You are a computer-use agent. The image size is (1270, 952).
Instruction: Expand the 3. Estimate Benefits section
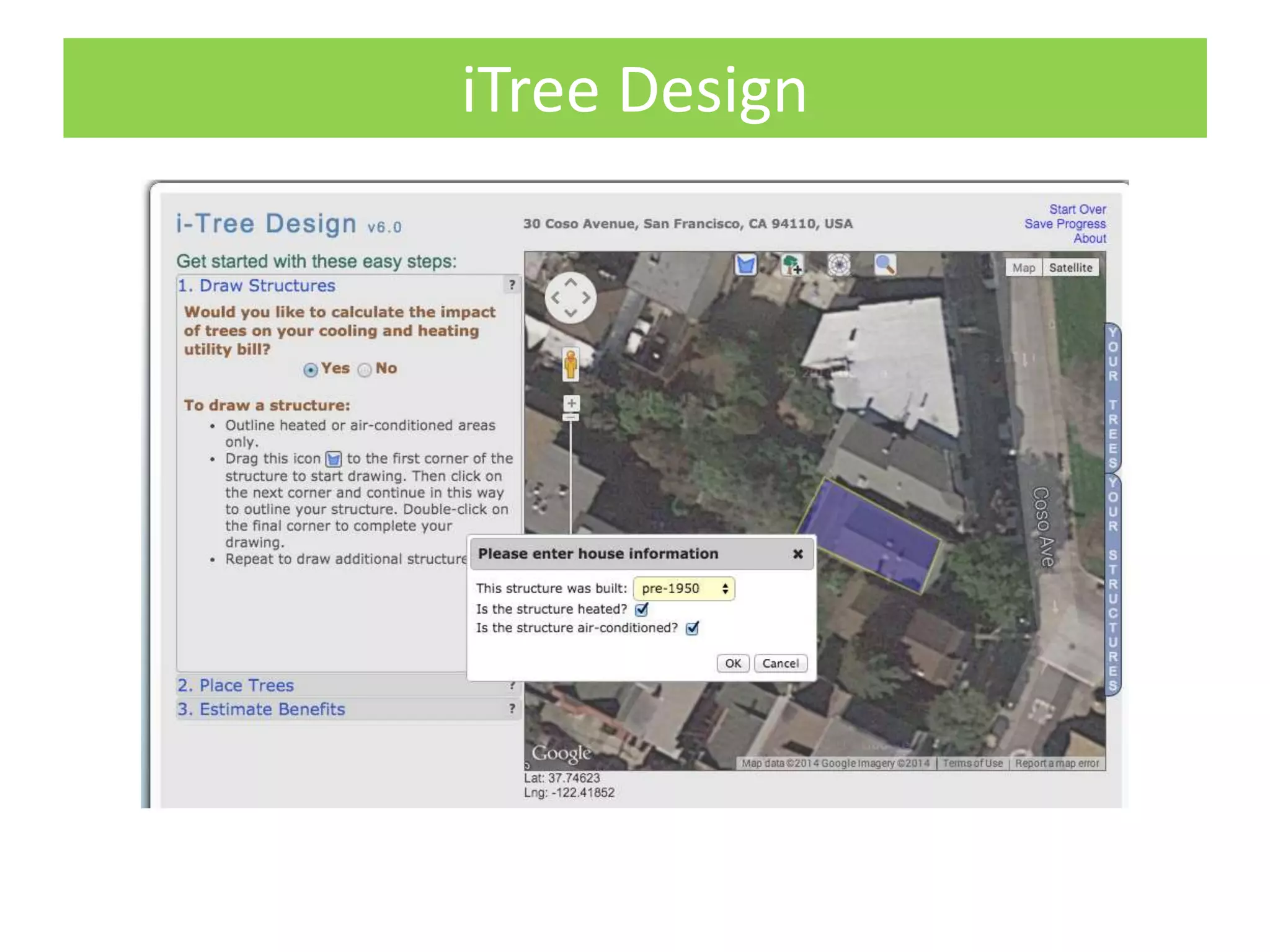tap(349, 709)
